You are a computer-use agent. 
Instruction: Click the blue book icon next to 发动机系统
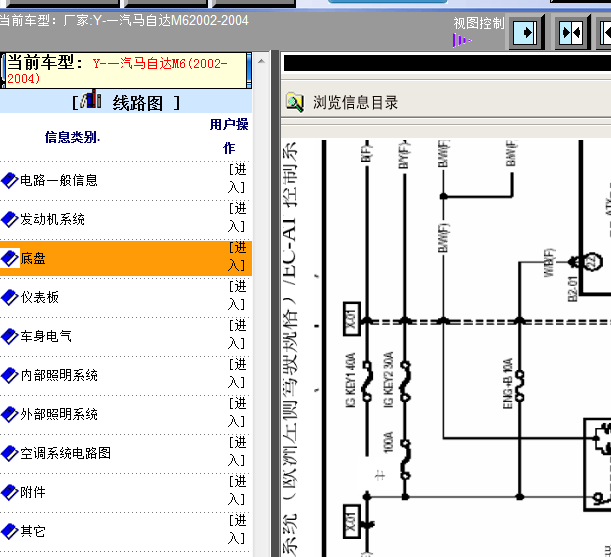point(10,219)
